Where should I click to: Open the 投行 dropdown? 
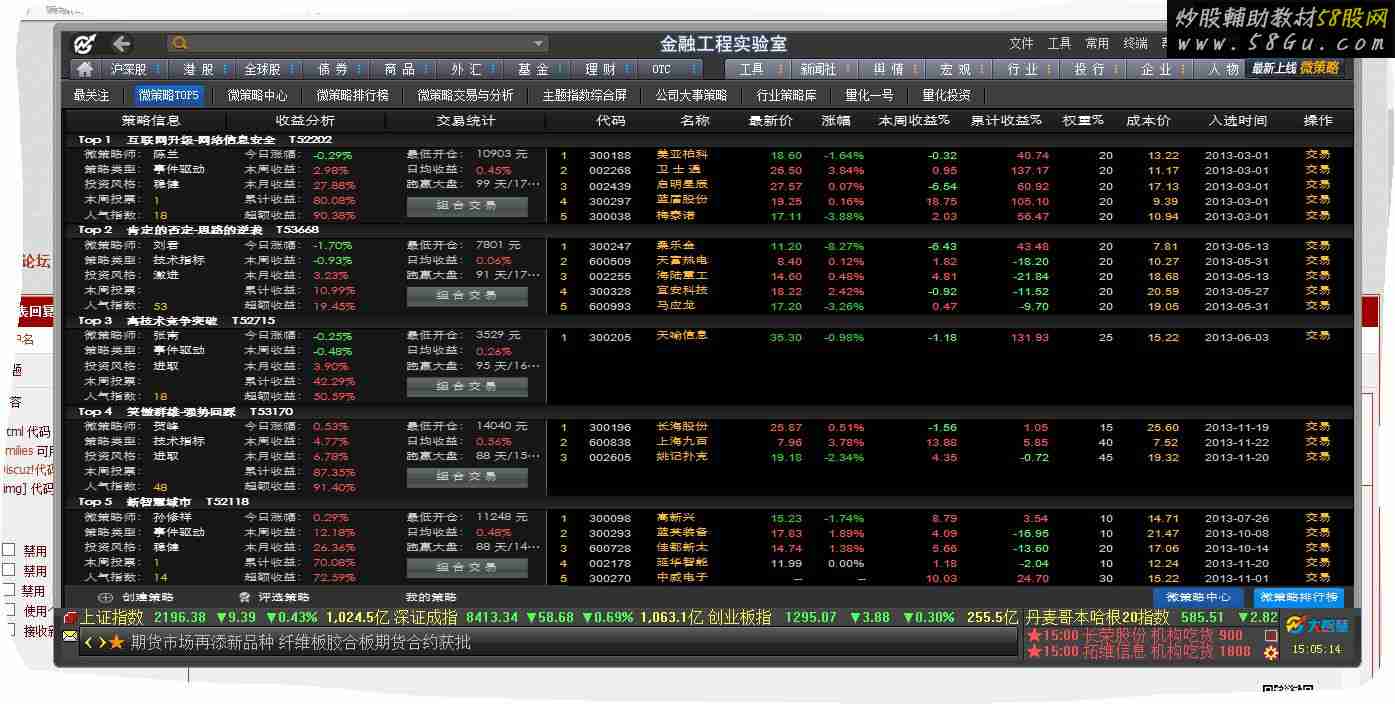(x=1115, y=69)
